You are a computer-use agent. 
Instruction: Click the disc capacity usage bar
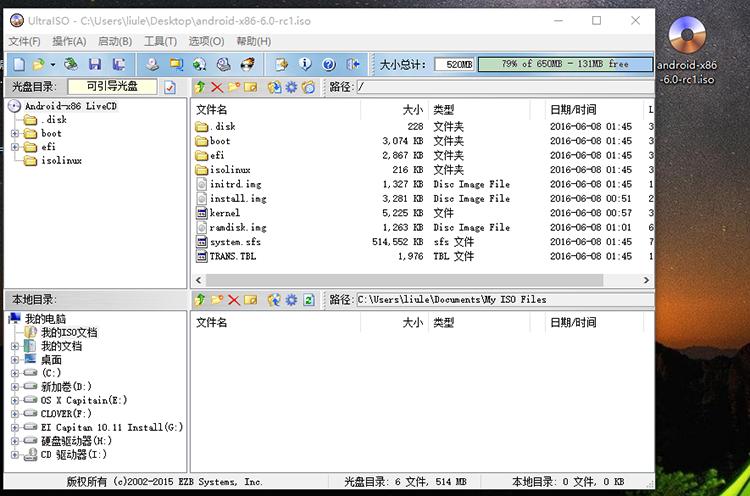pyautogui.click(x=564, y=64)
